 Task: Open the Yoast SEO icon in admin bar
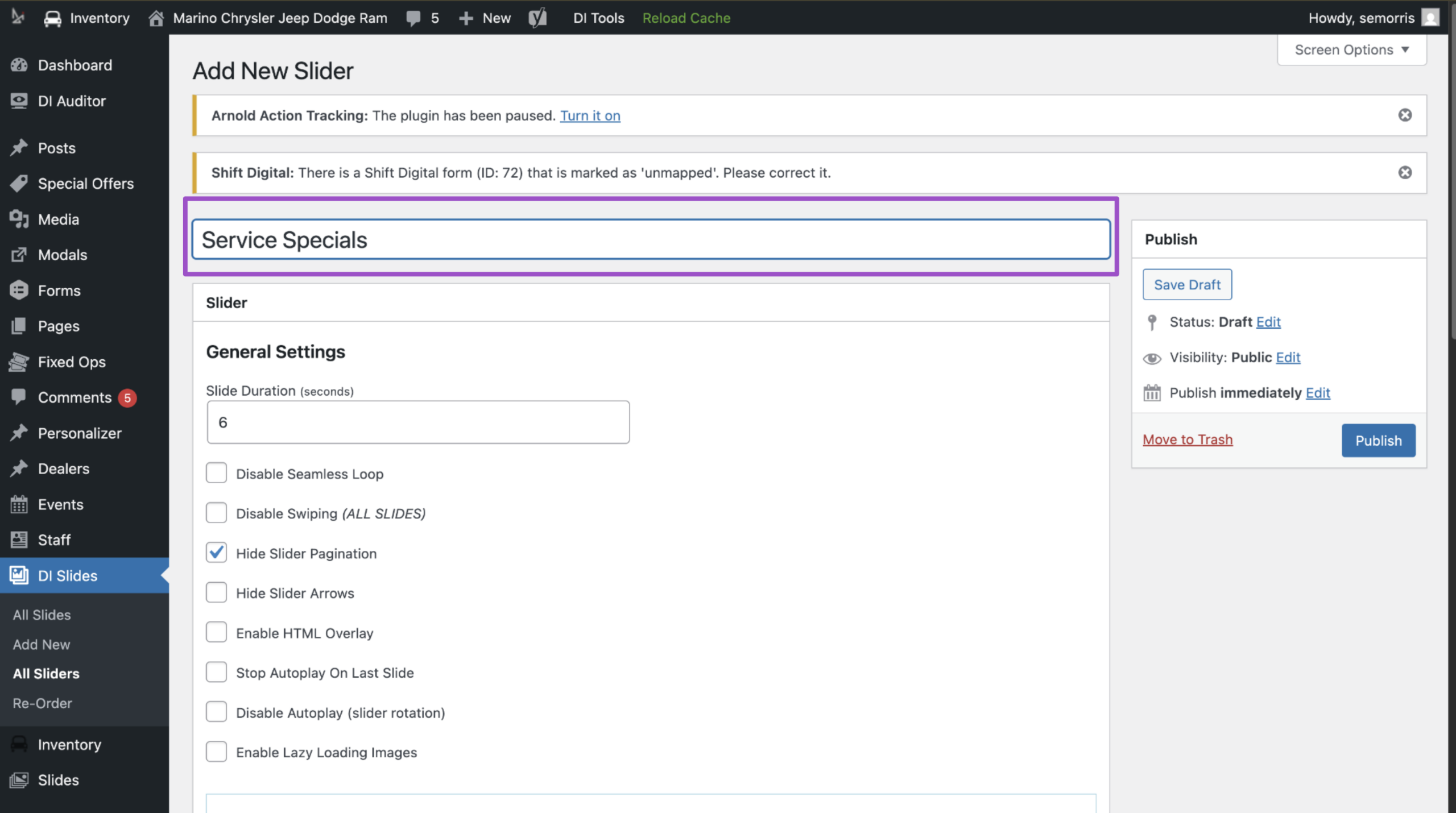pyautogui.click(x=537, y=18)
